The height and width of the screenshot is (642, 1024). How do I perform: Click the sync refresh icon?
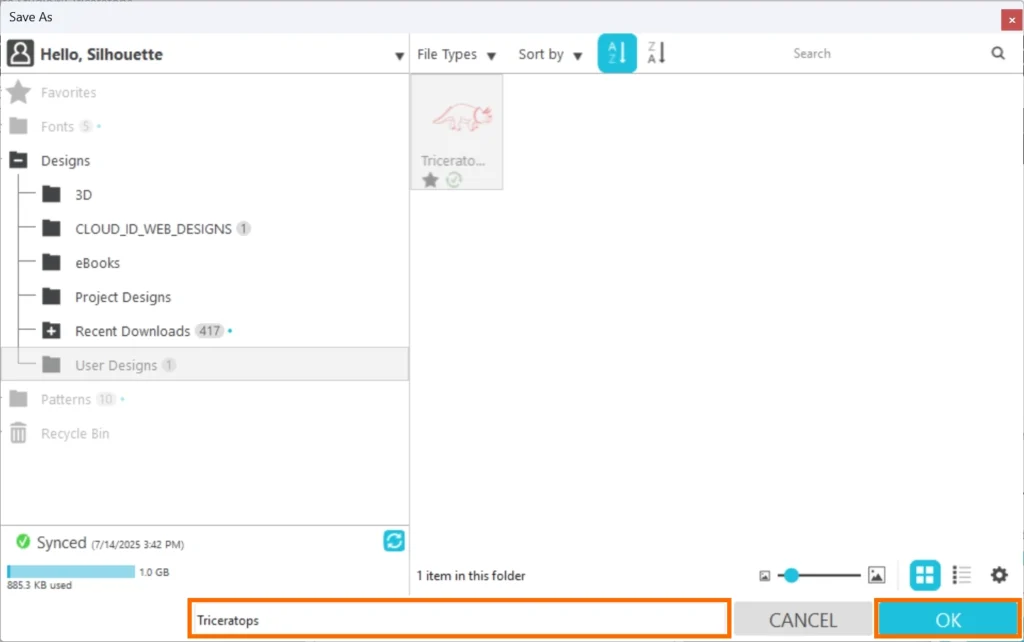click(394, 541)
